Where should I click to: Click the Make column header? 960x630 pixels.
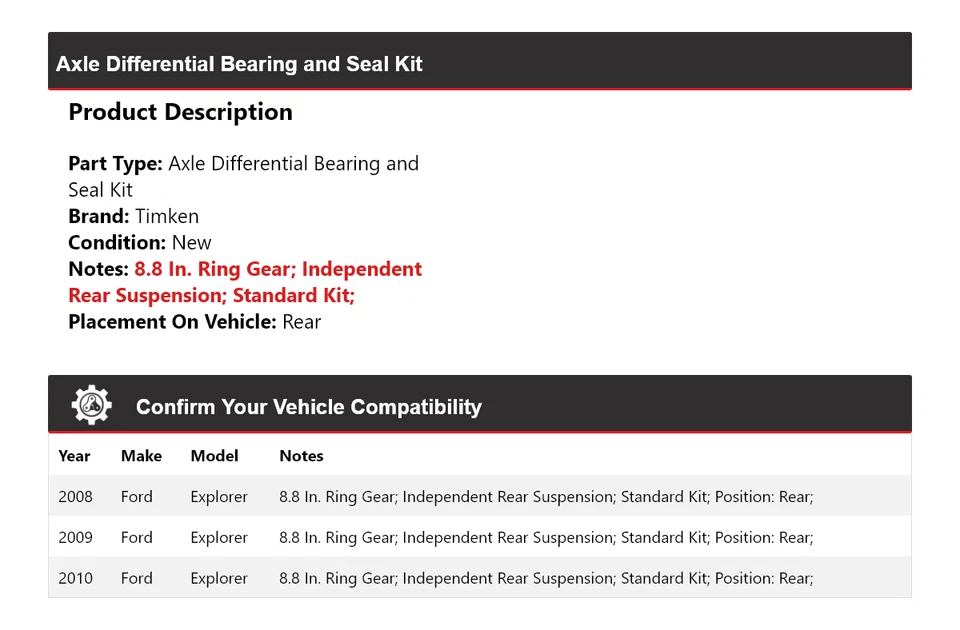pyautogui.click(x=141, y=456)
